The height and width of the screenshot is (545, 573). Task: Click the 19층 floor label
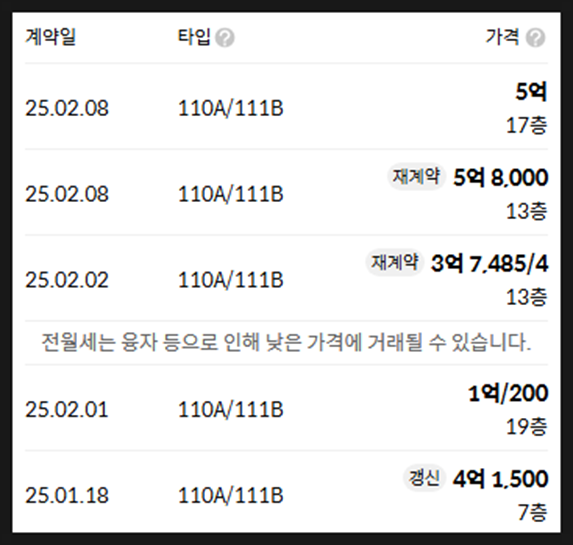[x=527, y=427]
